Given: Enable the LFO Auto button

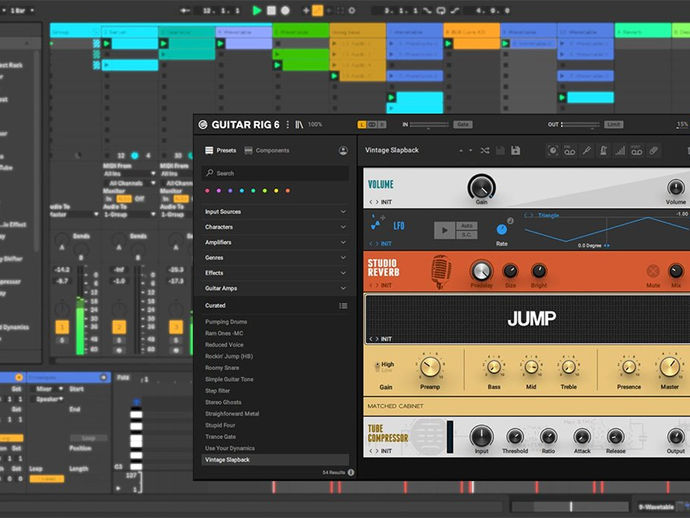Looking at the screenshot, I should click(466, 226).
